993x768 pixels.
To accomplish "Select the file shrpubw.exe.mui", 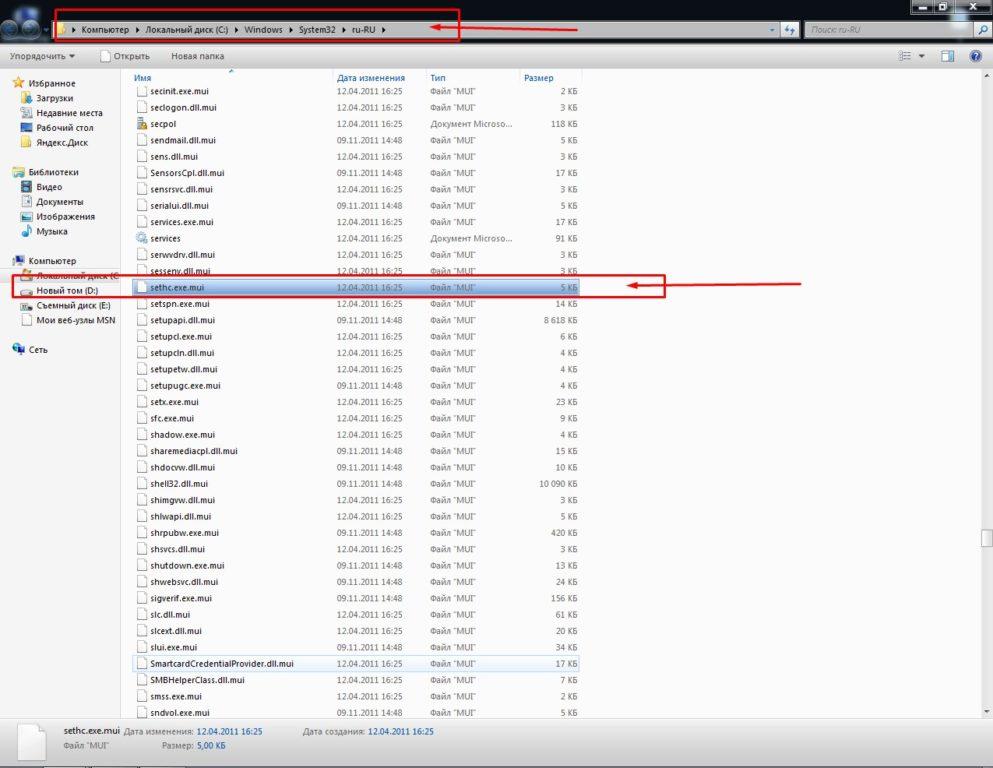I will click(x=356, y=532).
